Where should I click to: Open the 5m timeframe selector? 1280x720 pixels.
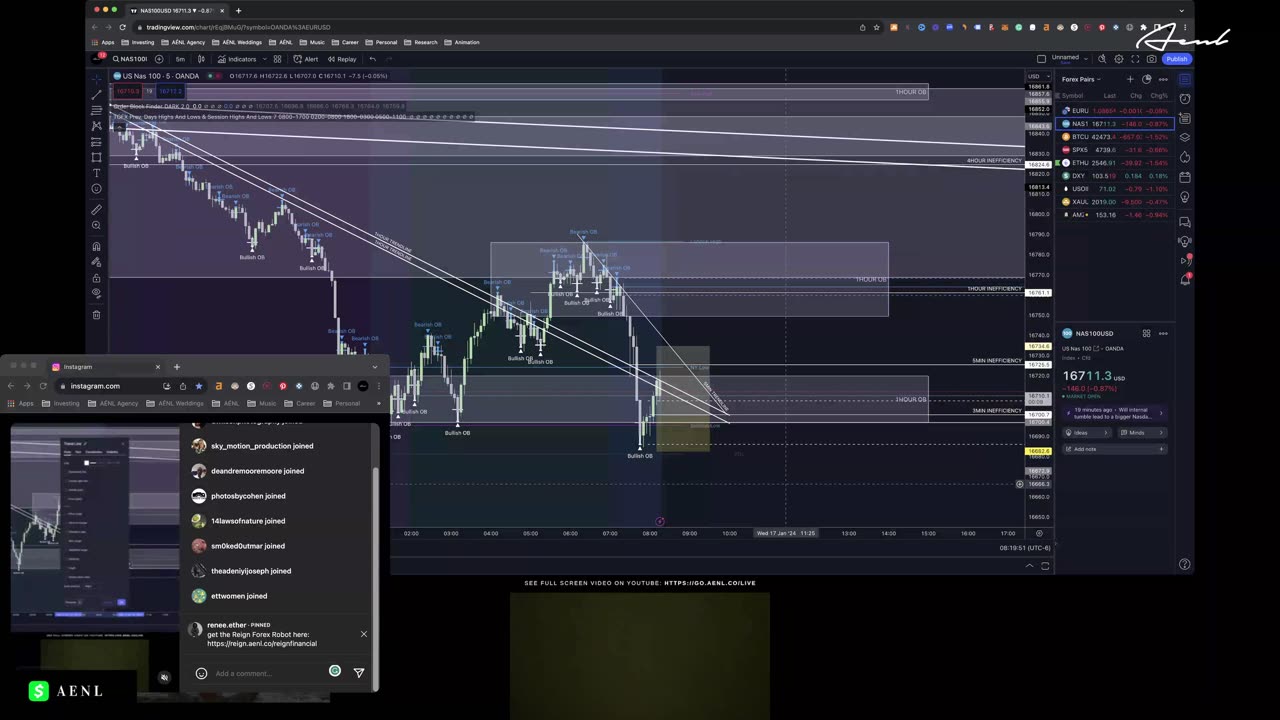coord(180,59)
